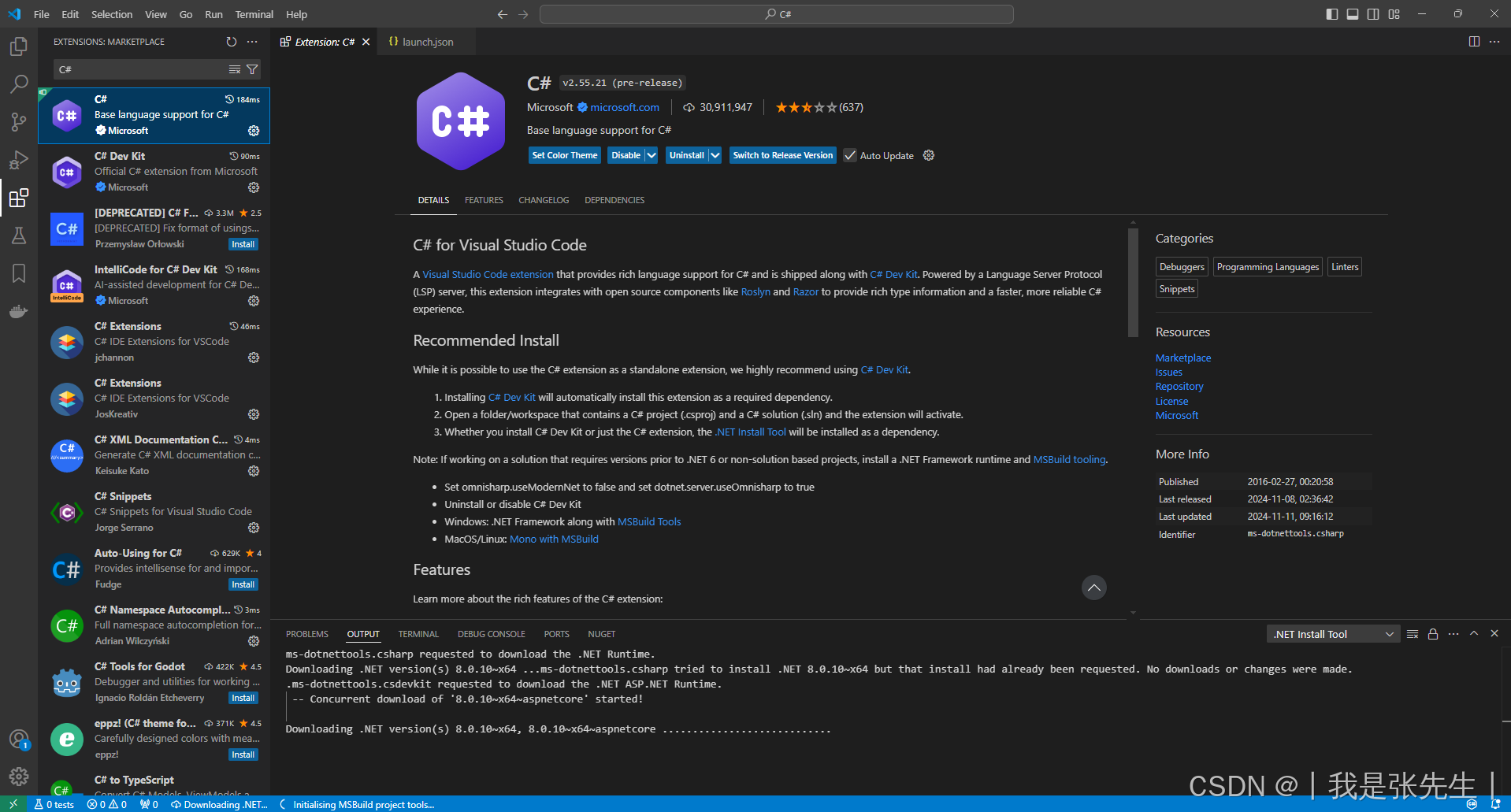Click the command center search box
The height and width of the screenshot is (812, 1511).
tap(777, 14)
